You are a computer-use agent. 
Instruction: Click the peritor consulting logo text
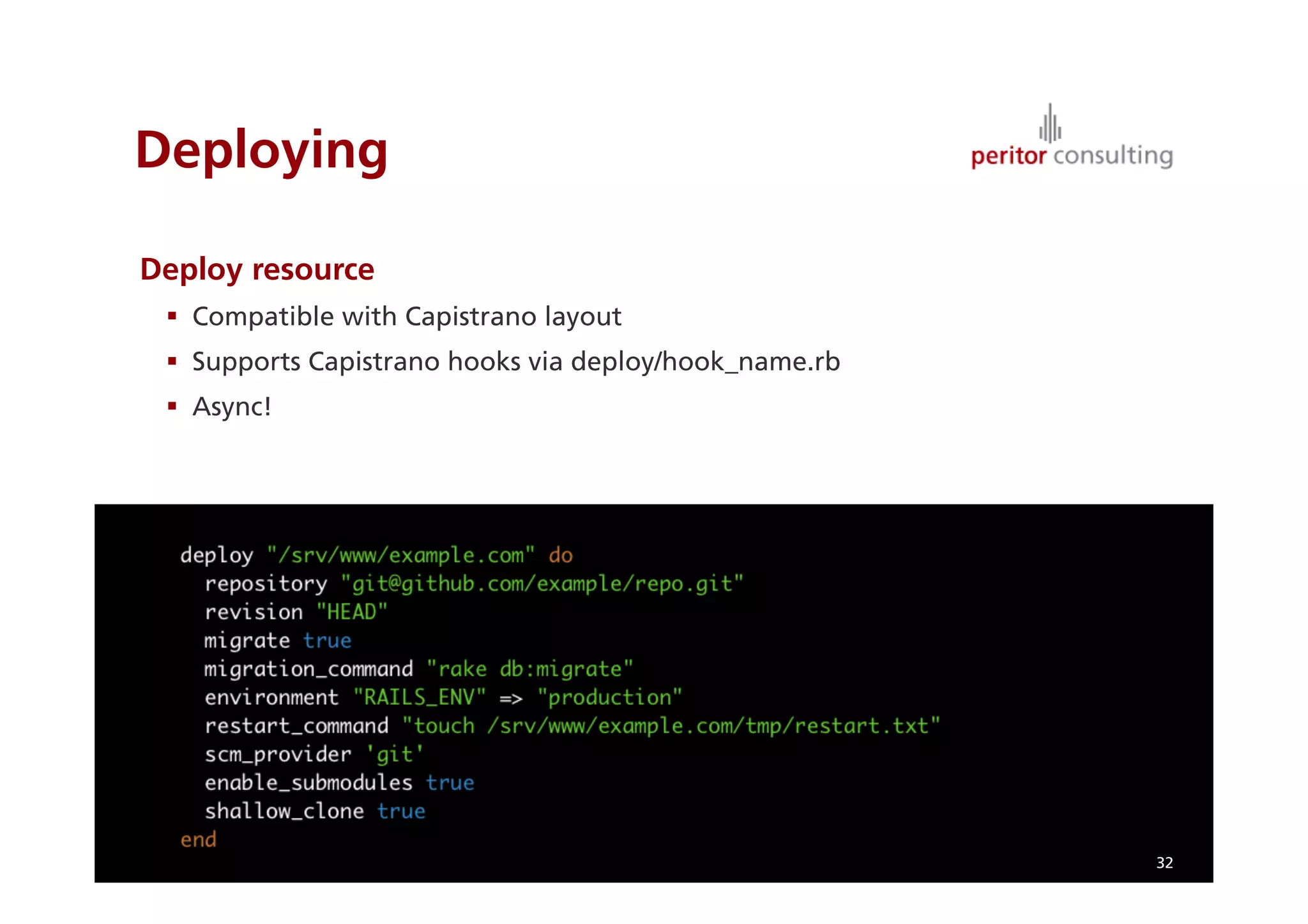point(1071,156)
